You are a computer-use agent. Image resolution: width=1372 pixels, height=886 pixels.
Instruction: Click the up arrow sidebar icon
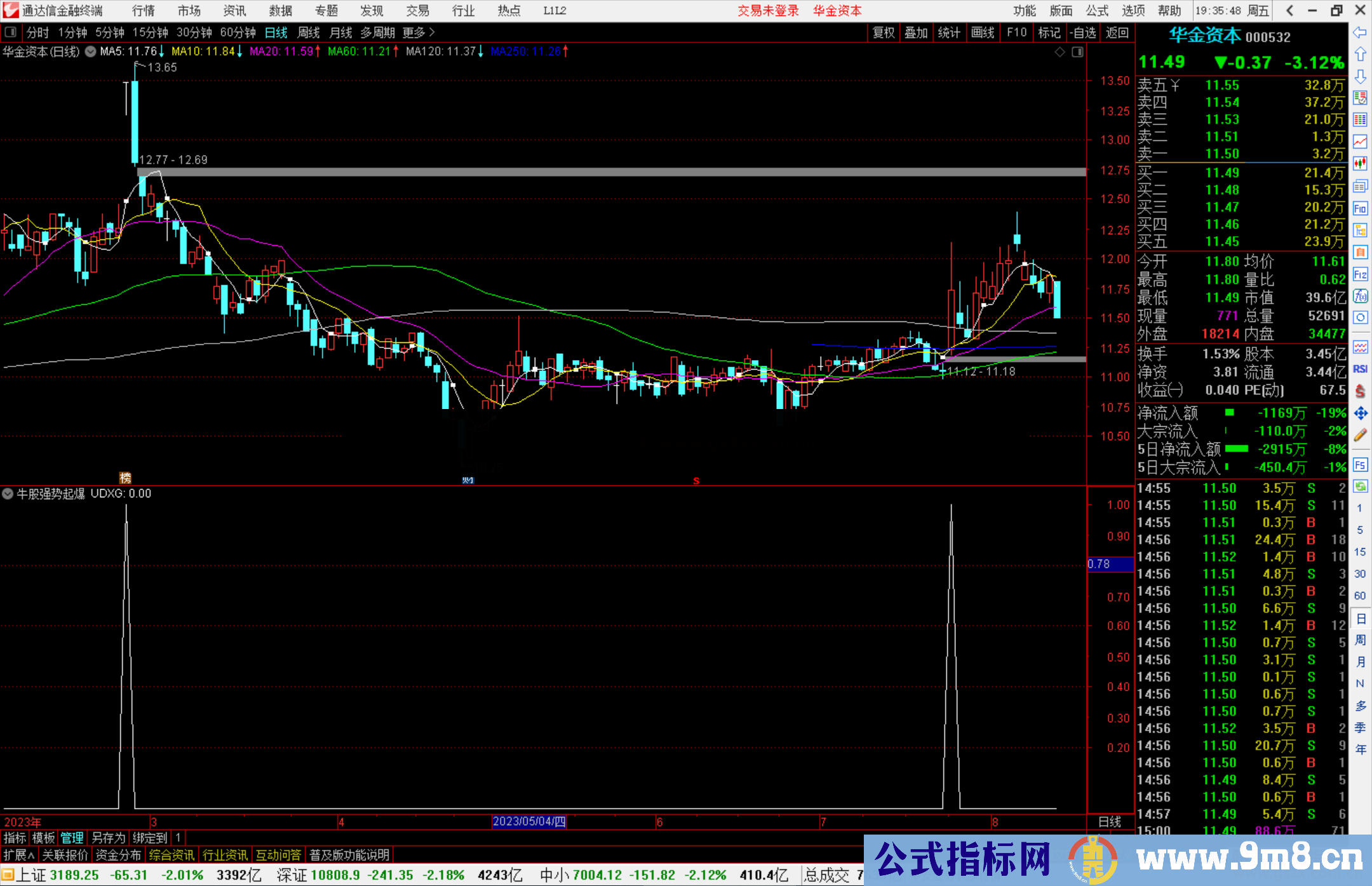1360,55
